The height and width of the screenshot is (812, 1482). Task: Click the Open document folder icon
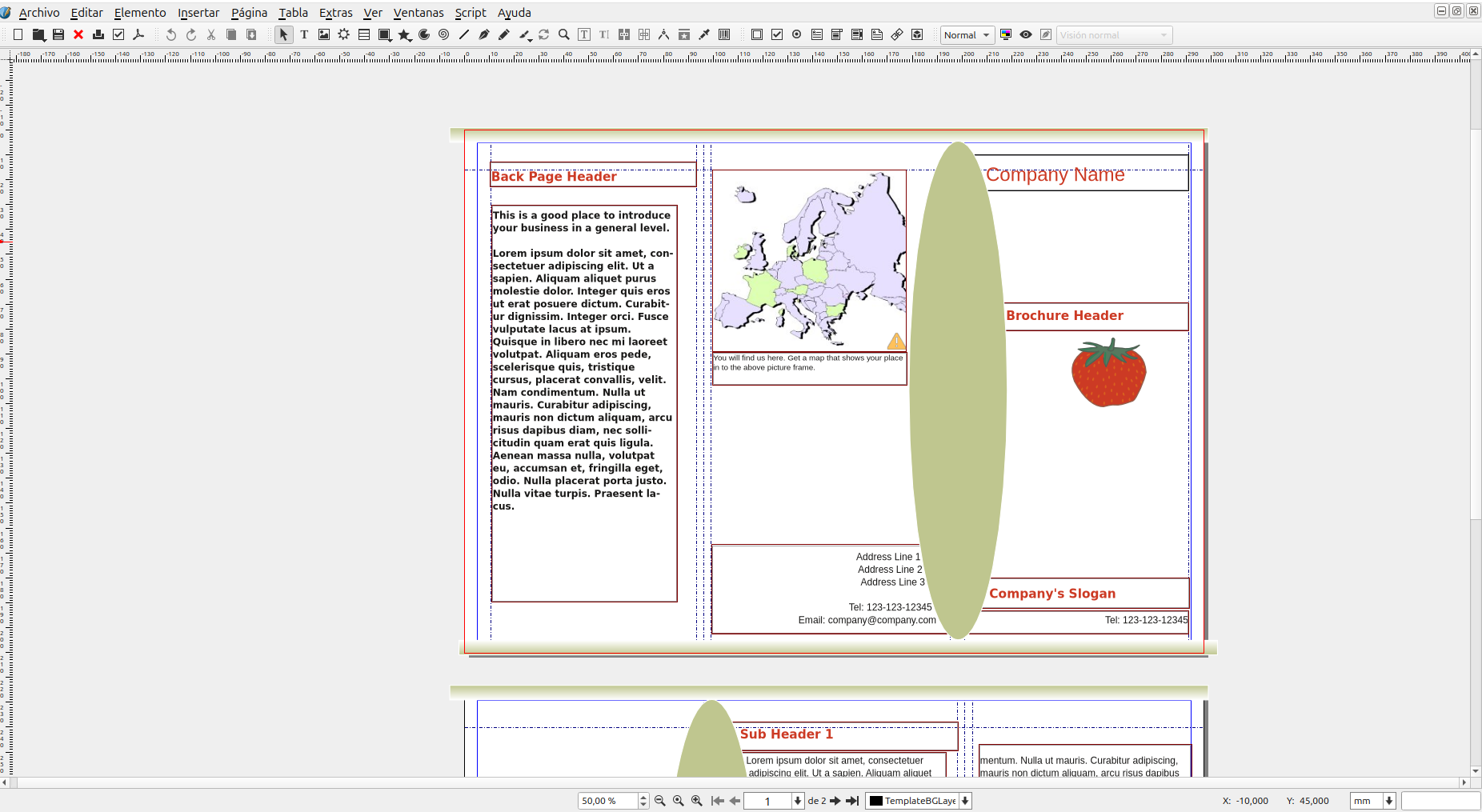pos(38,34)
